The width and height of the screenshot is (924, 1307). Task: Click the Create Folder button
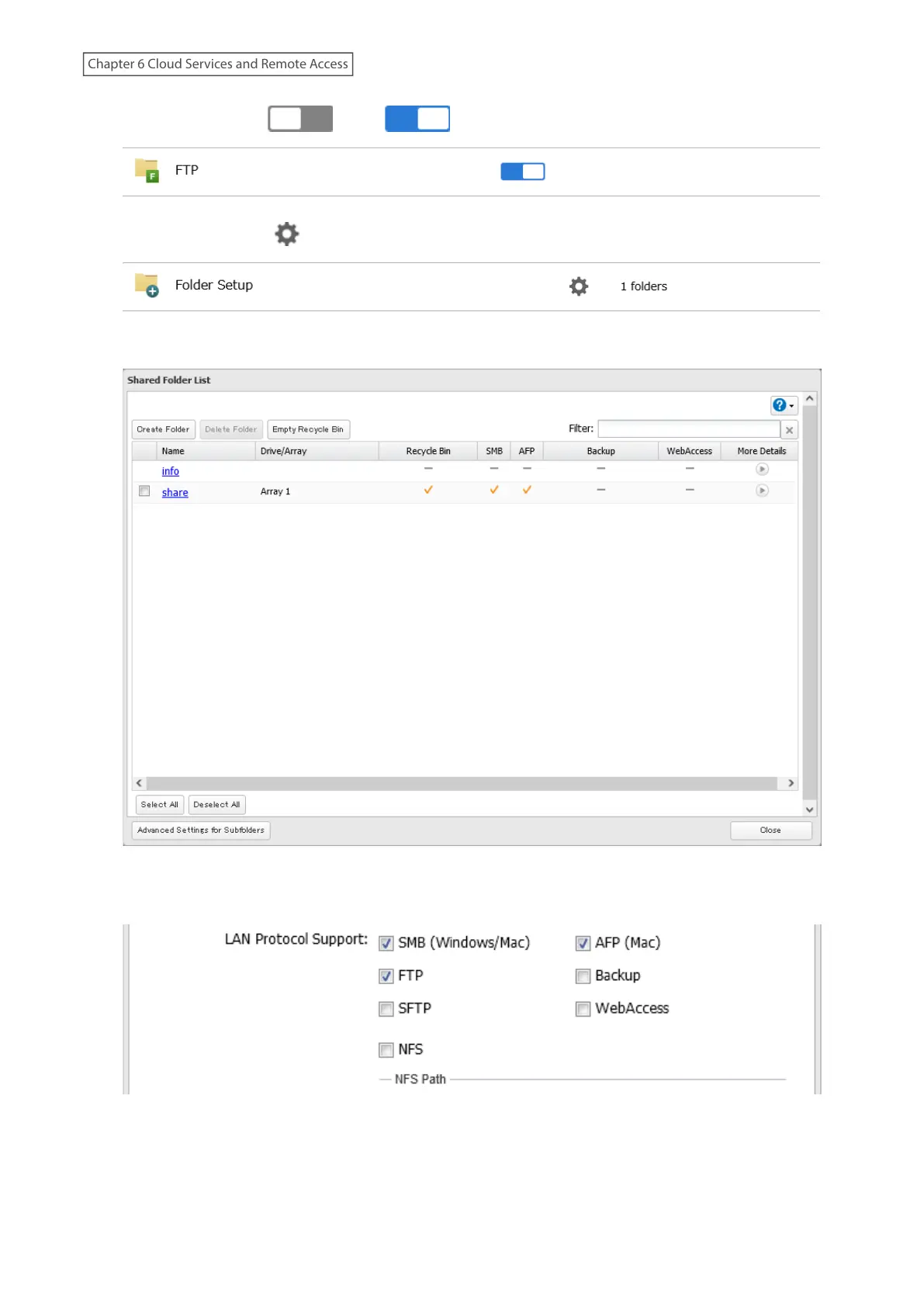(163, 429)
